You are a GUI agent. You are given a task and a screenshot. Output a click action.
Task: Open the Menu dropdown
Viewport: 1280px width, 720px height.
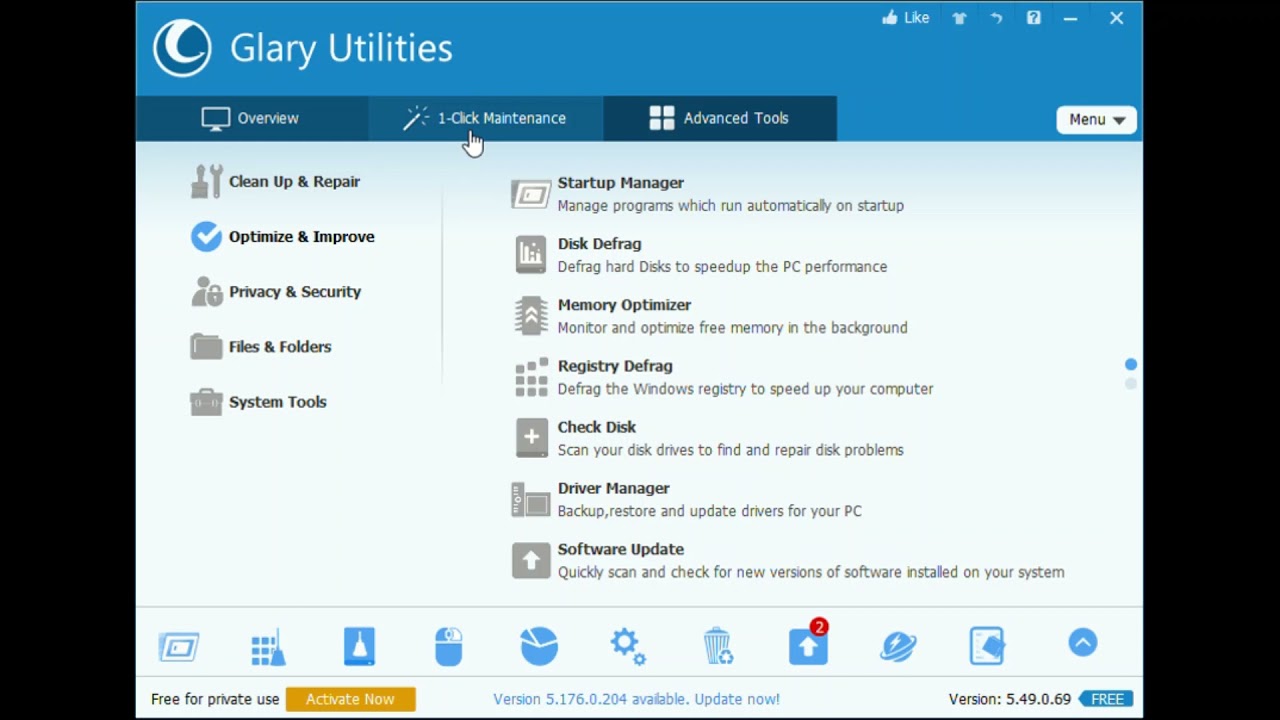(x=1096, y=119)
